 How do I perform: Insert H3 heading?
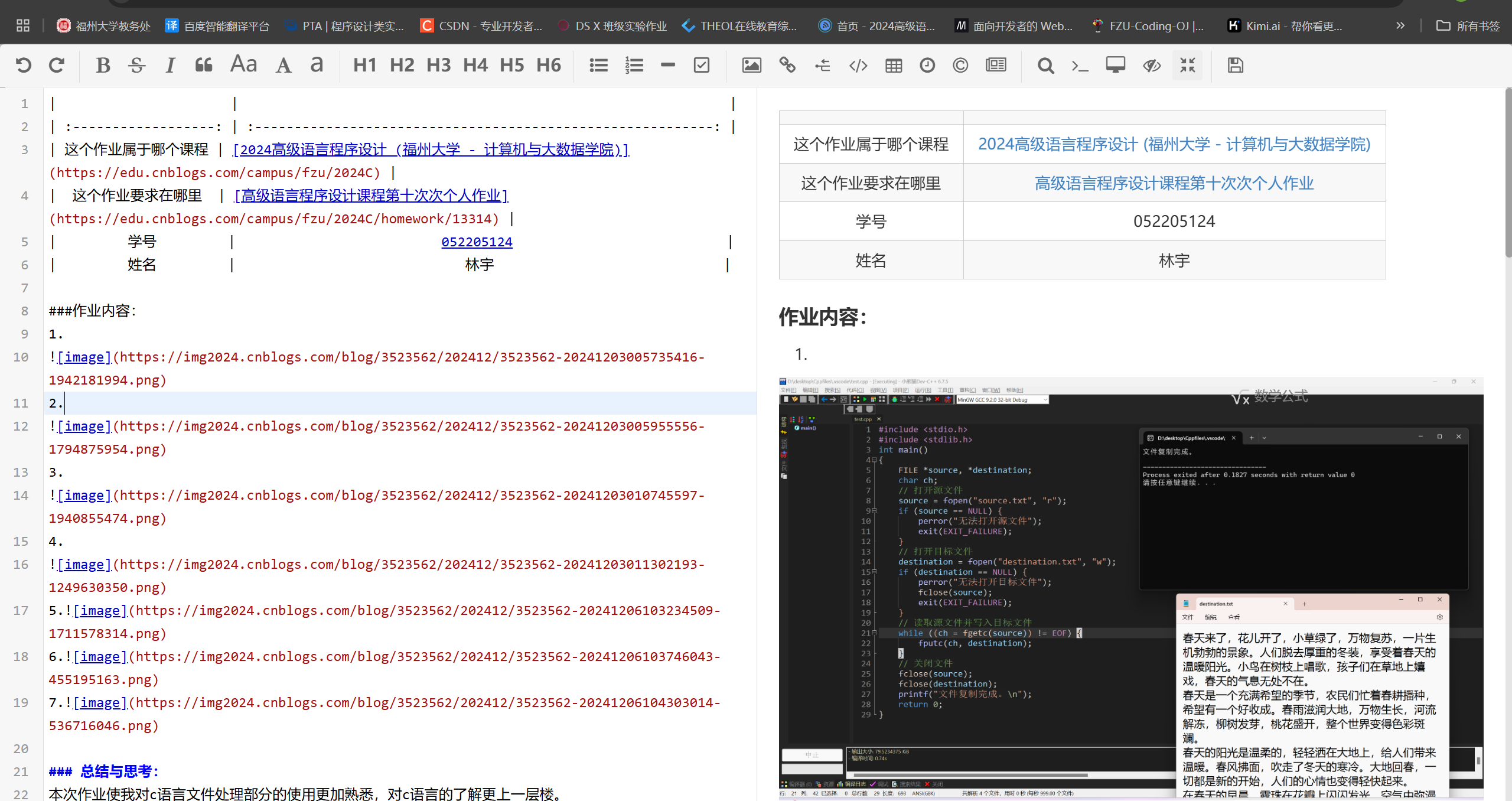pyautogui.click(x=438, y=65)
